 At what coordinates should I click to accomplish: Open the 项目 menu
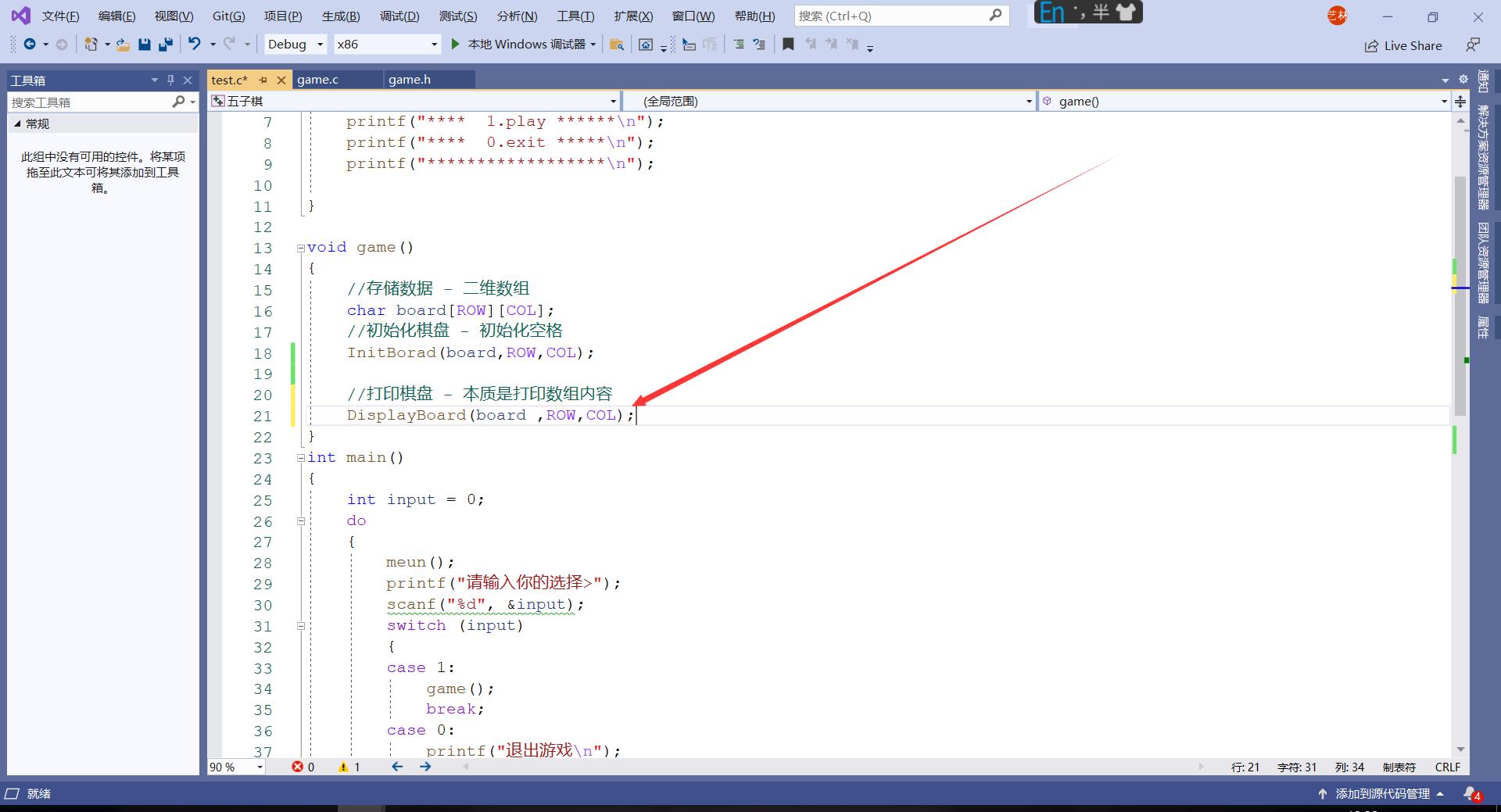pos(283,16)
